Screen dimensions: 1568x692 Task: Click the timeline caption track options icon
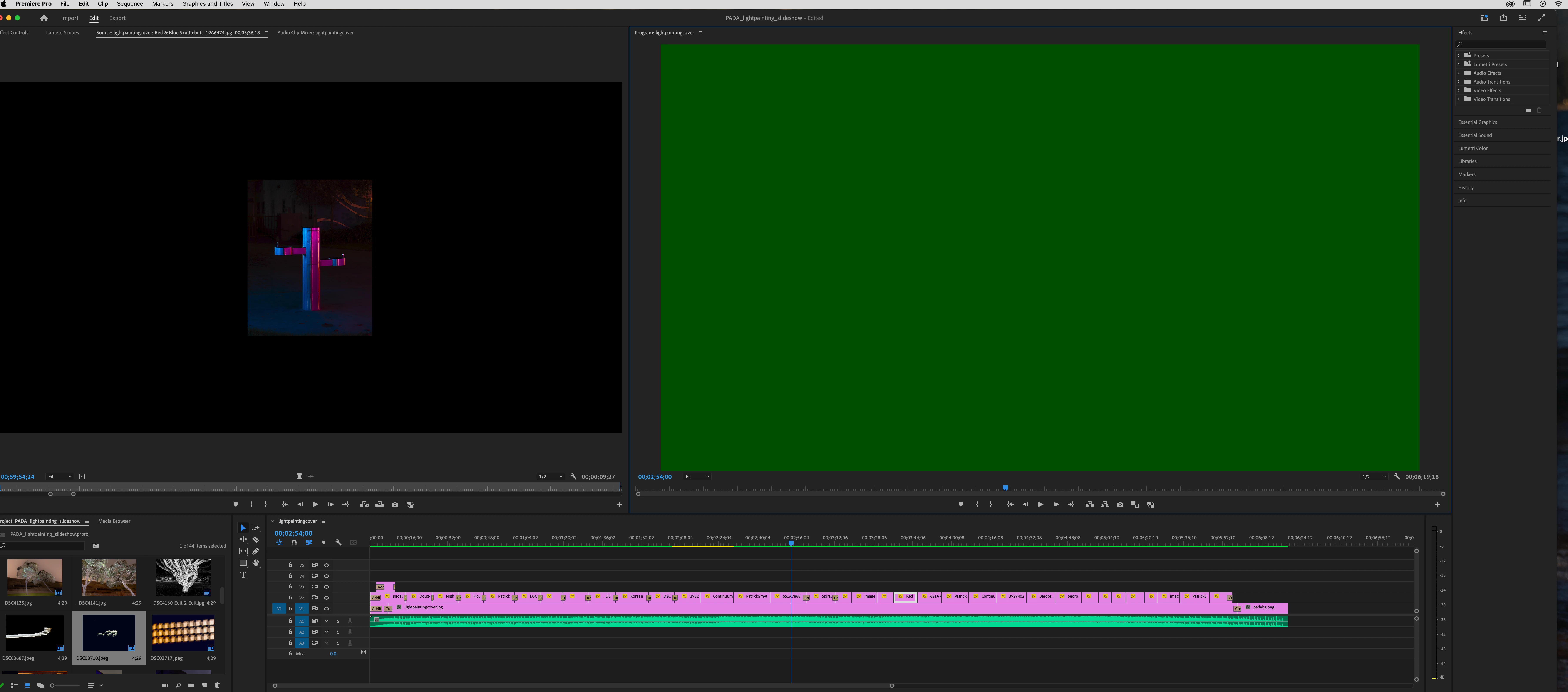(353, 542)
